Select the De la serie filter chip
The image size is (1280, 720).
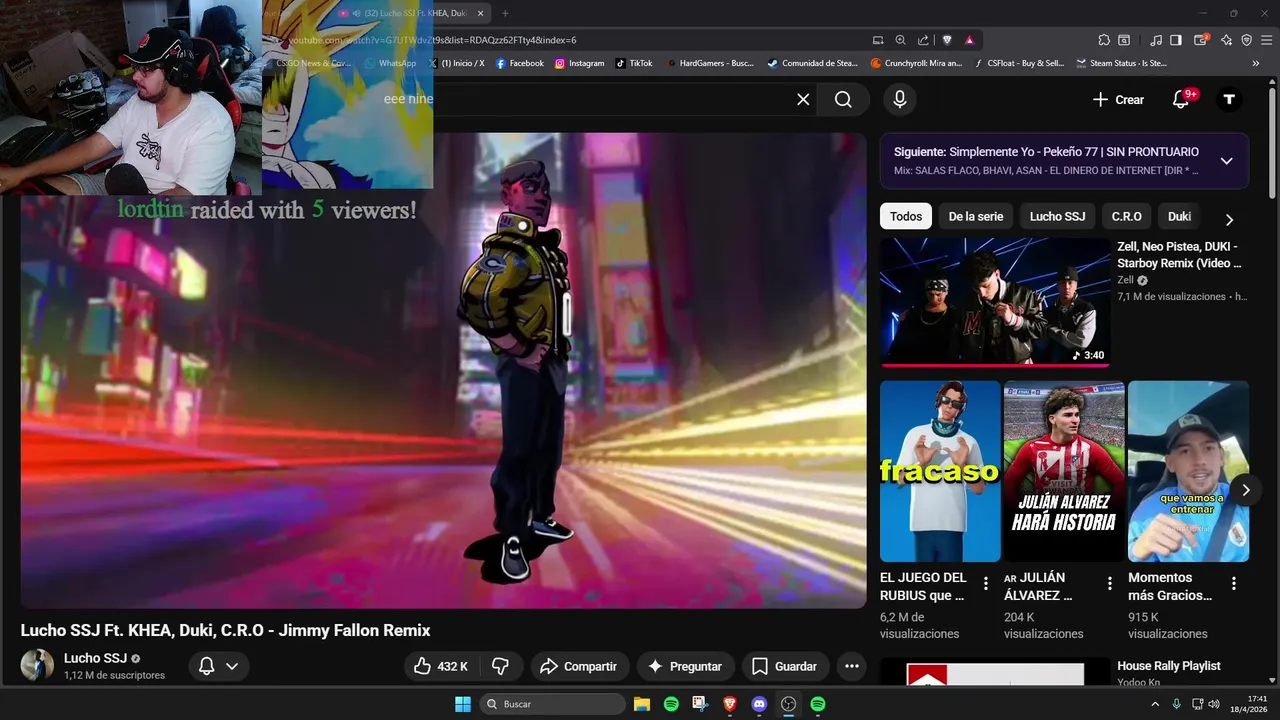[976, 216]
